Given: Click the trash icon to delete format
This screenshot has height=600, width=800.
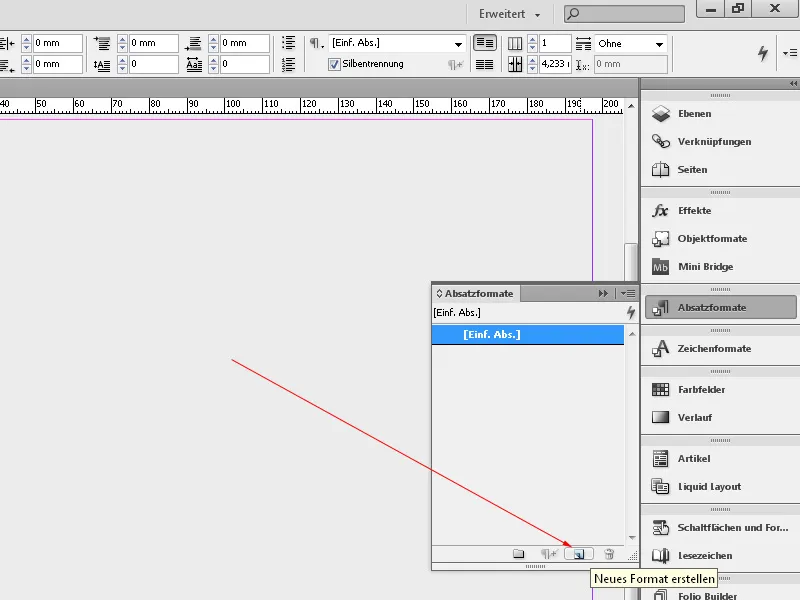Looking at the screenshot, I should pyautogui.click(x=609, y=554).
